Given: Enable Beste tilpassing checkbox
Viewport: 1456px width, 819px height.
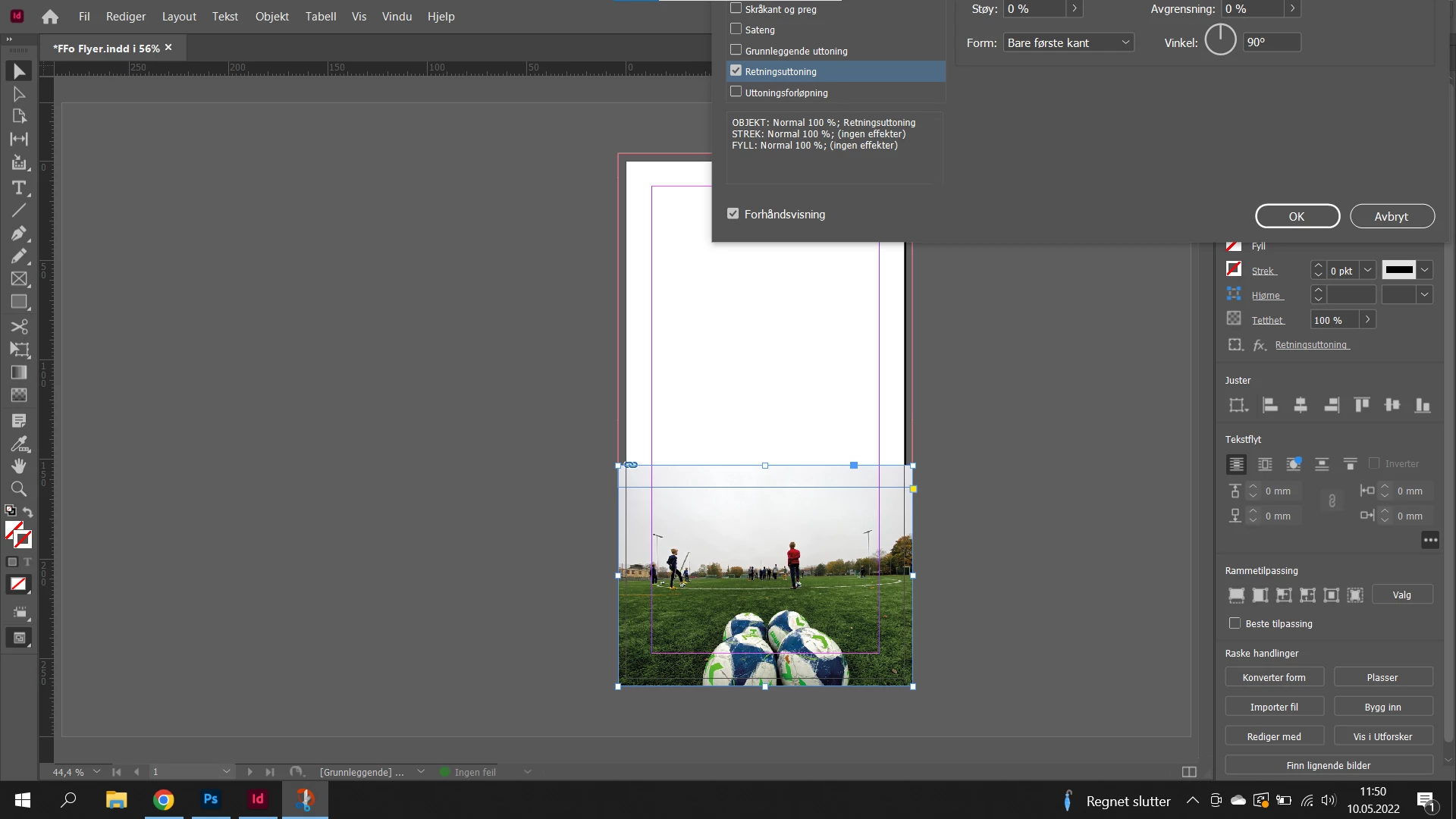Looking at the screenshot, I should (1235, 623).
